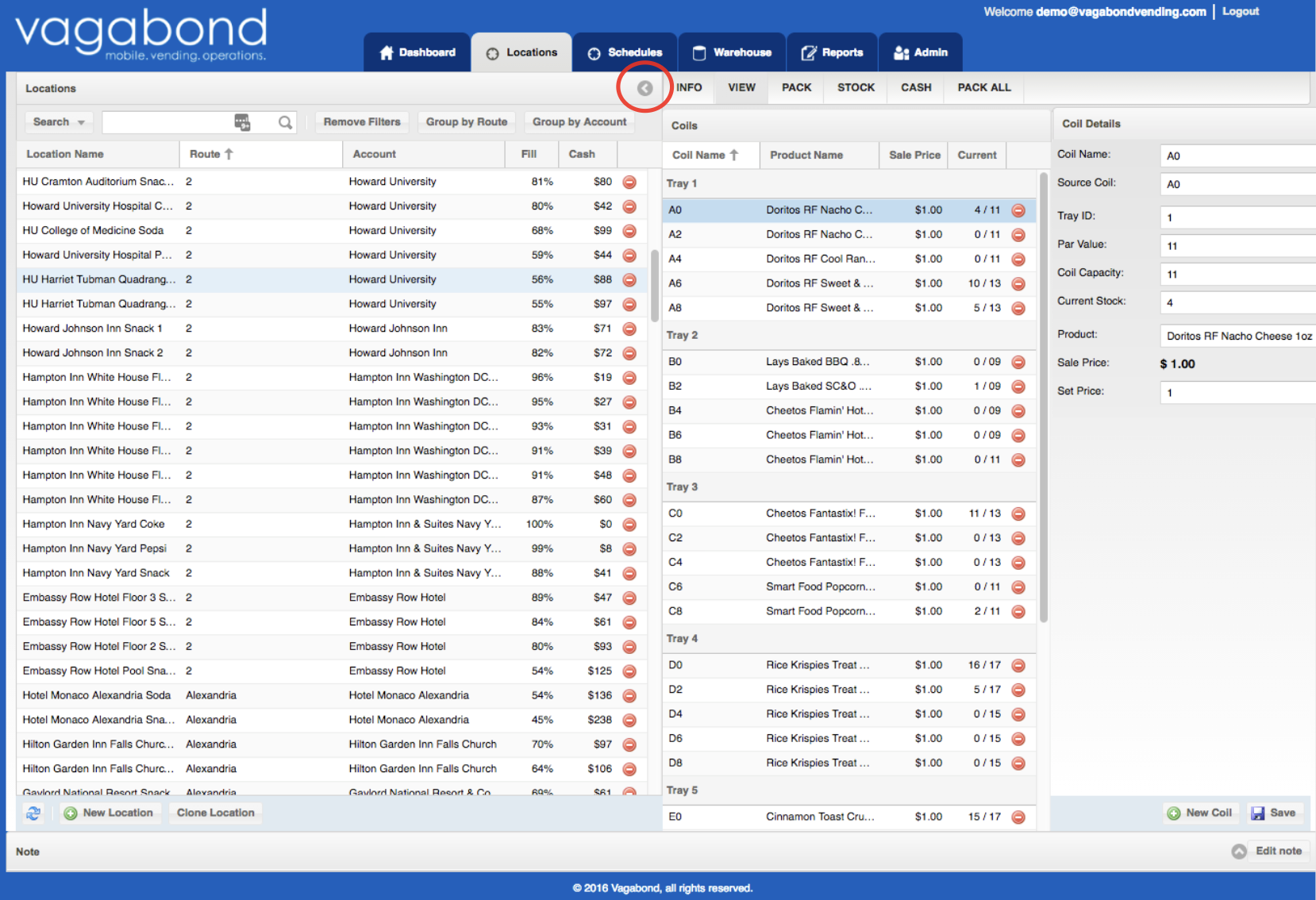Viewport: 1316px width, 900px height.
Task: Click the Product field Doritos RF Nacho Cheese
Action: pyautogui.click(x=1238, y=336)
